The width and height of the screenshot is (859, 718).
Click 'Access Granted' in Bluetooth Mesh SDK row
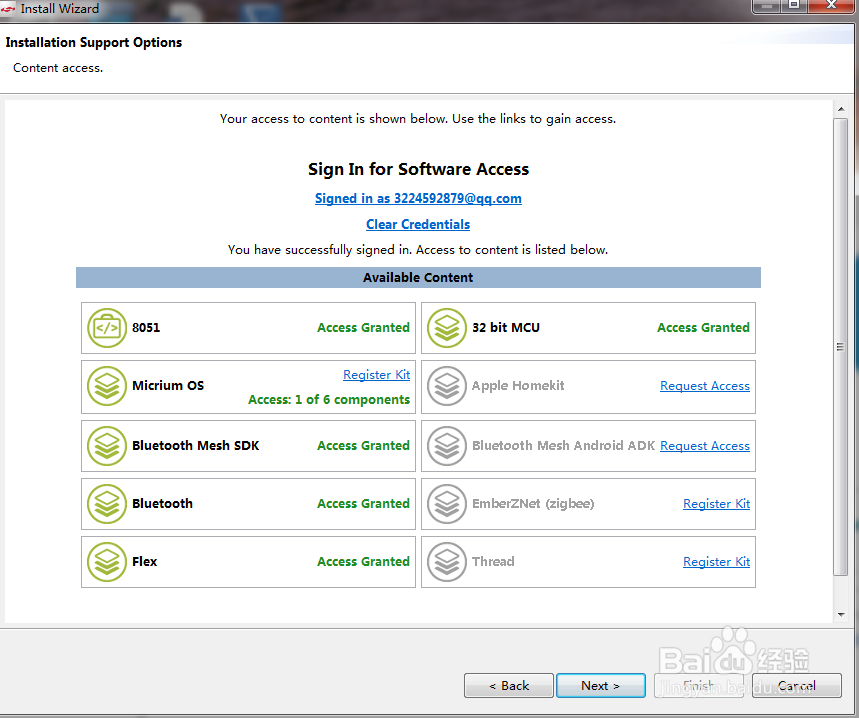363,446
